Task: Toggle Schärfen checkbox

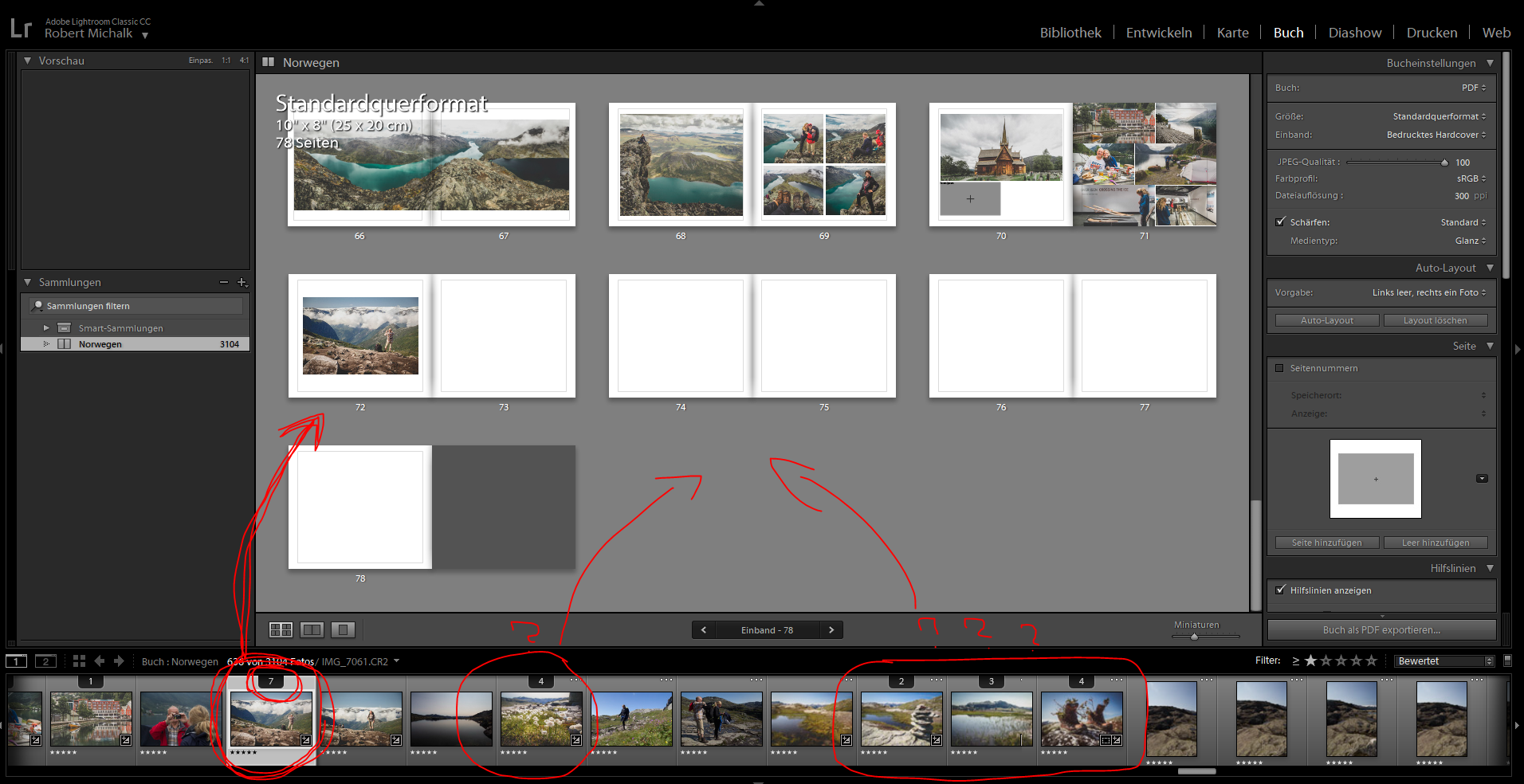Action: (1280, 222)
